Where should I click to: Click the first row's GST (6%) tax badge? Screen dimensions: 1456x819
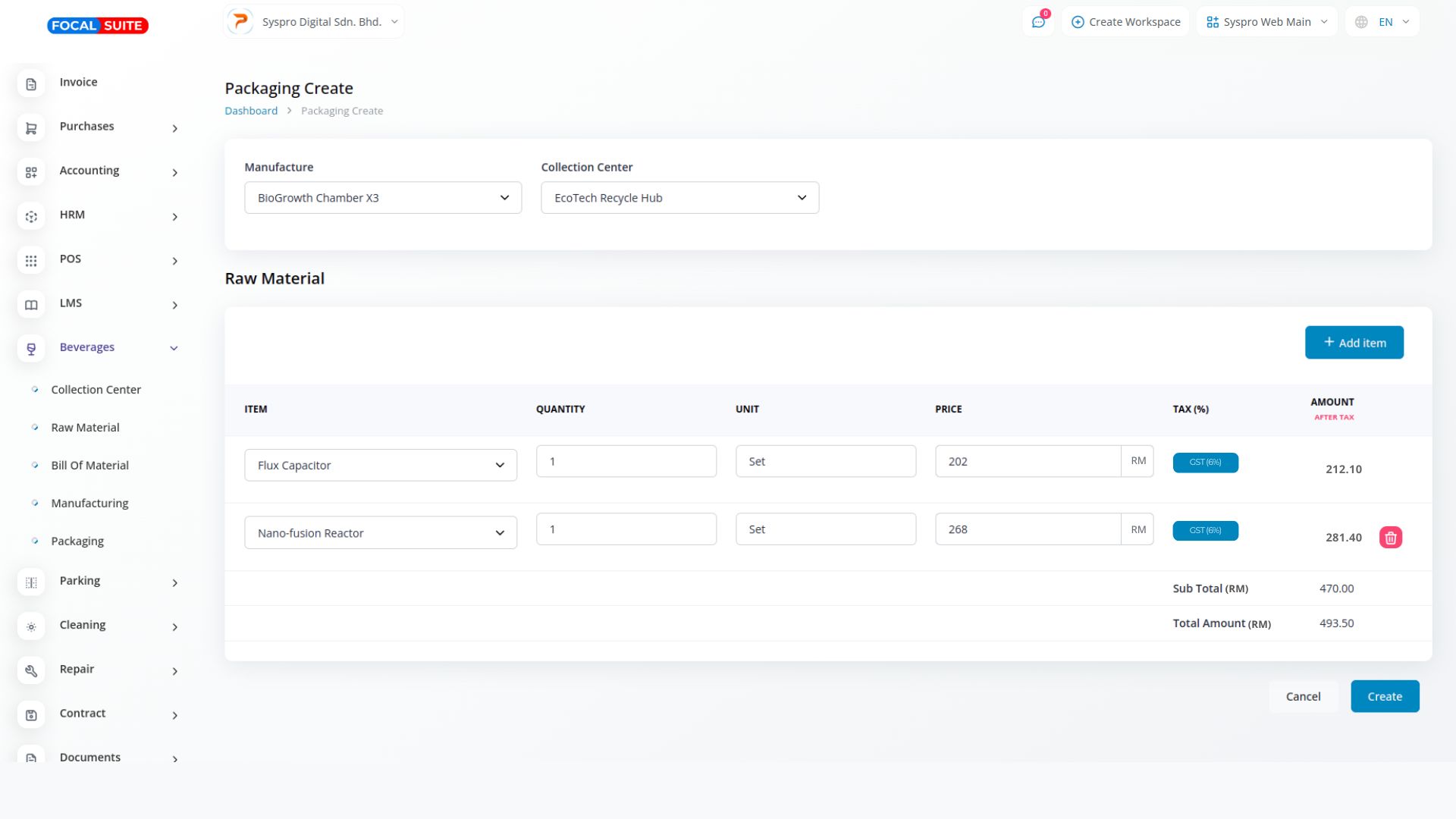(1205, 463)
